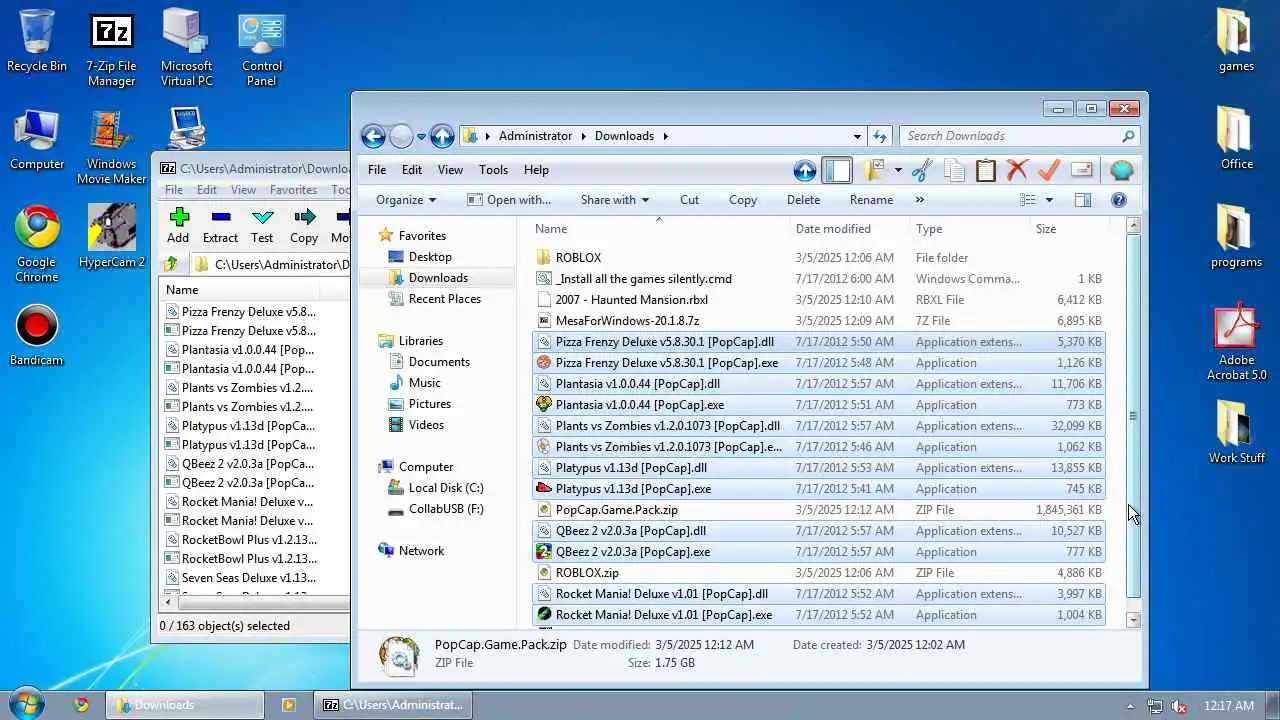Select Microsoft Virtual PC desktop icon

186,49
